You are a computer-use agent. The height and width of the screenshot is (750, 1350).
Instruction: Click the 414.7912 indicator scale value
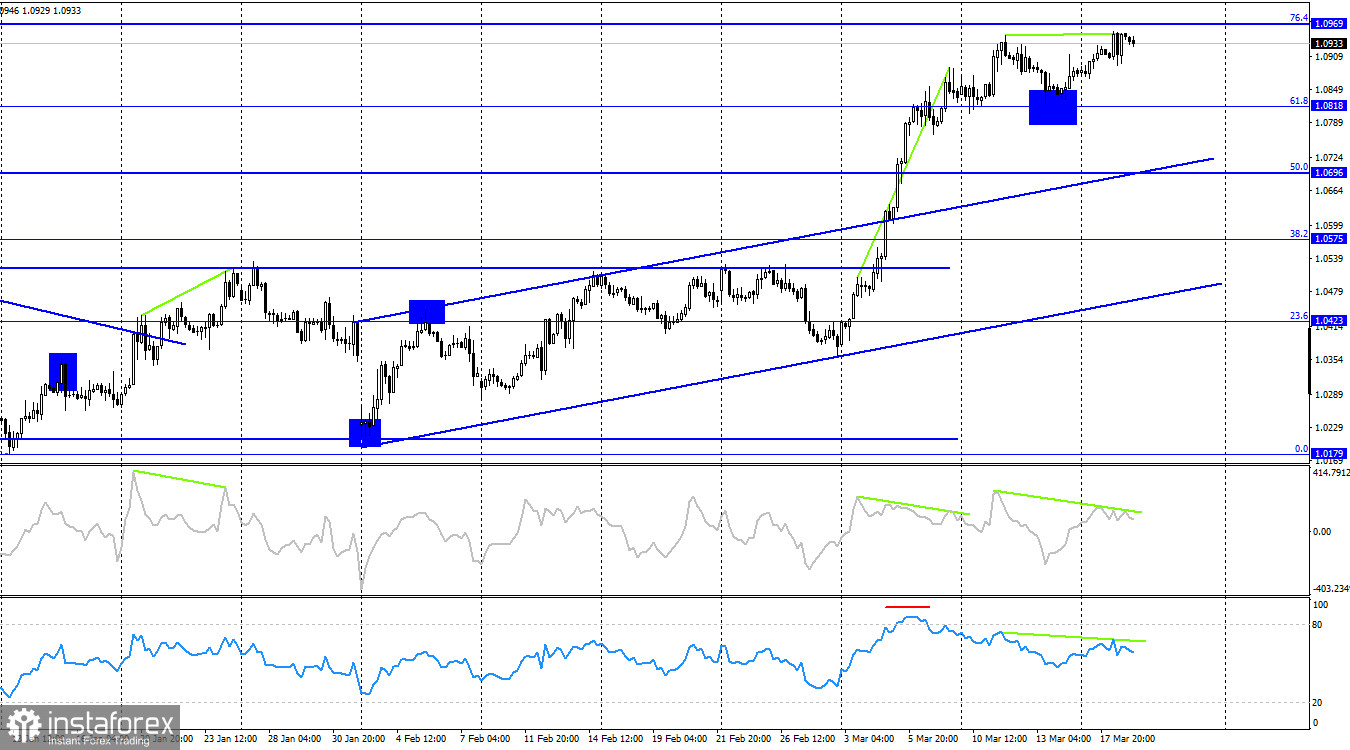pos(1331,473)
